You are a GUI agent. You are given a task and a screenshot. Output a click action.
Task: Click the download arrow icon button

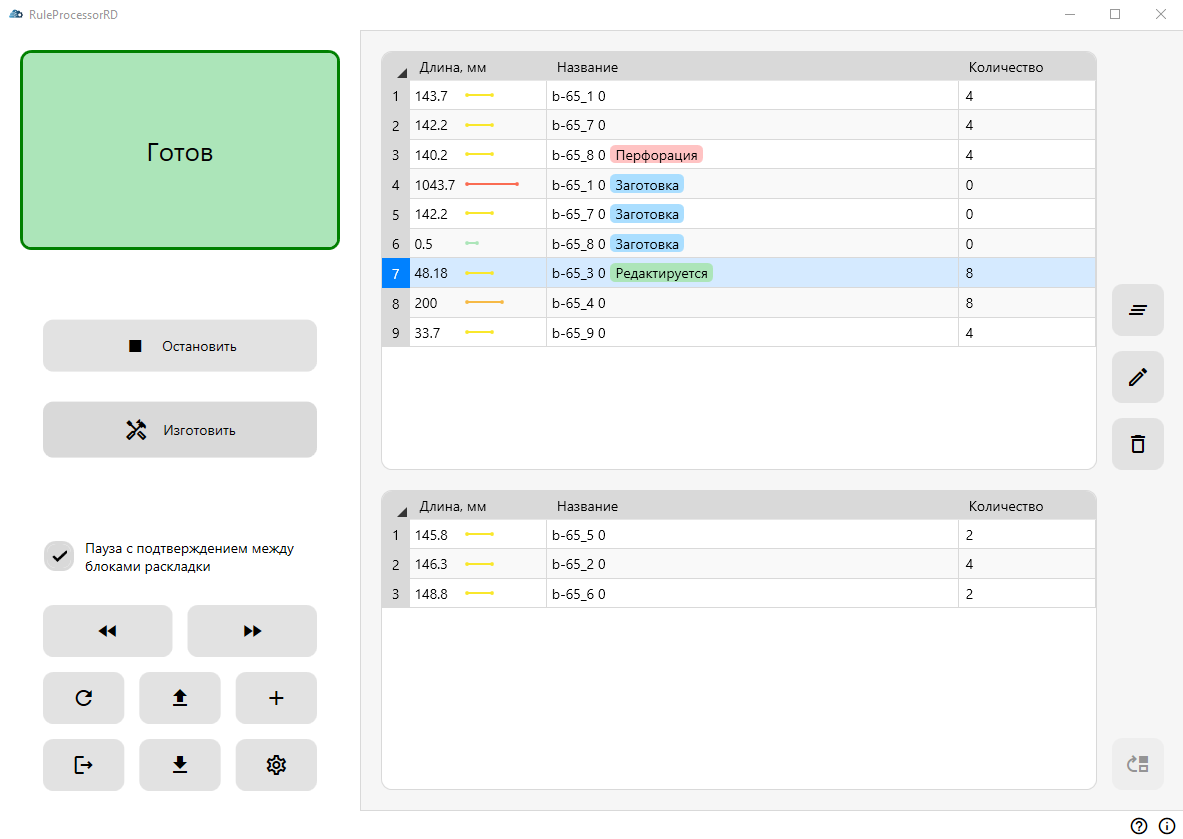pos(180,765)
